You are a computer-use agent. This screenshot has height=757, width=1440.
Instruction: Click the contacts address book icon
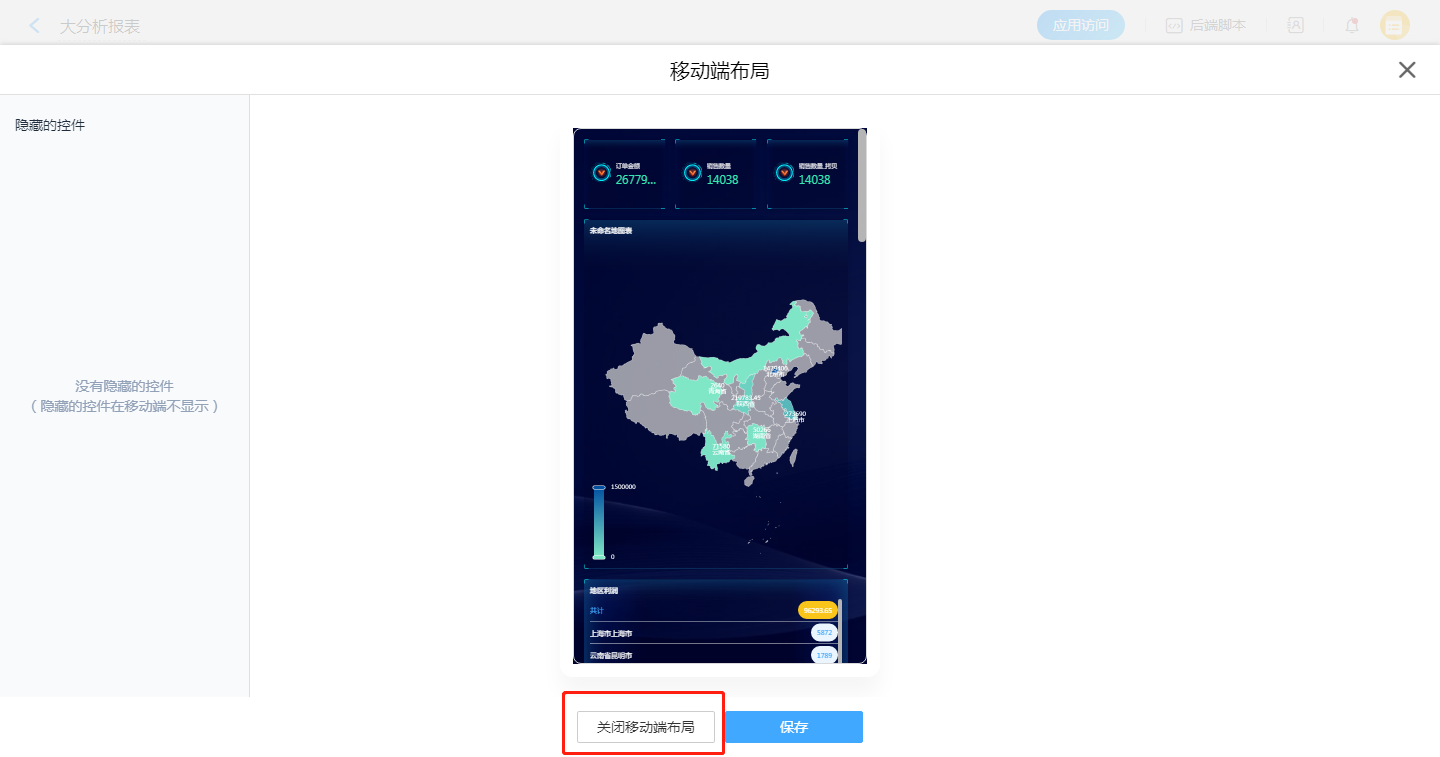(1295, 26)
